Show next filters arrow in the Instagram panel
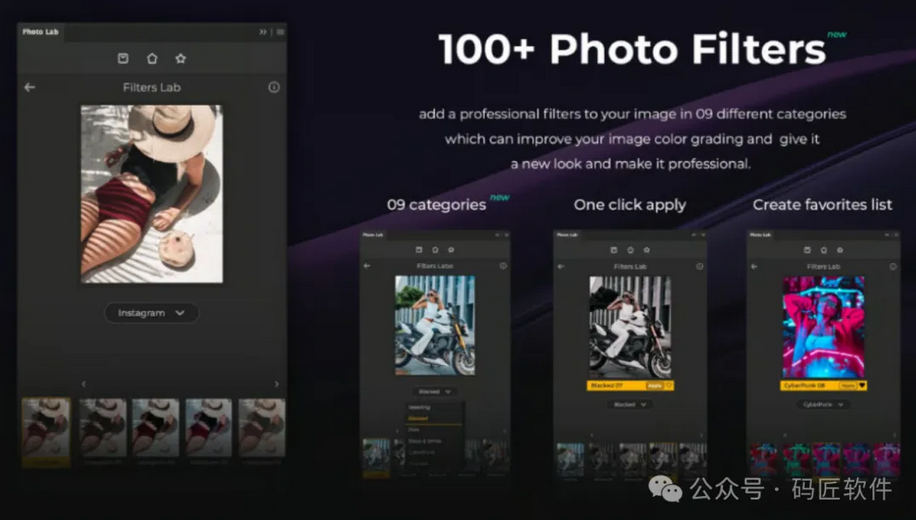This screenshot has height=520, width=916. point(276,384)
